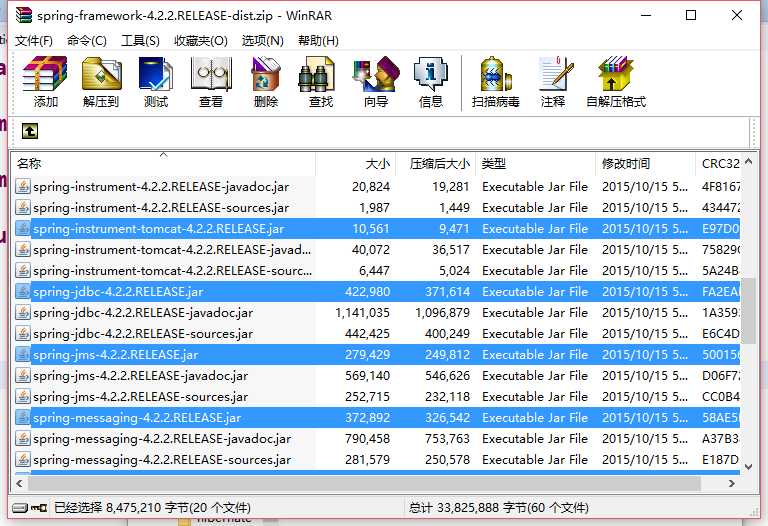Viewport: 768px width, 526px height.
Task: Click size value 1,141,035
Action: 362,312
